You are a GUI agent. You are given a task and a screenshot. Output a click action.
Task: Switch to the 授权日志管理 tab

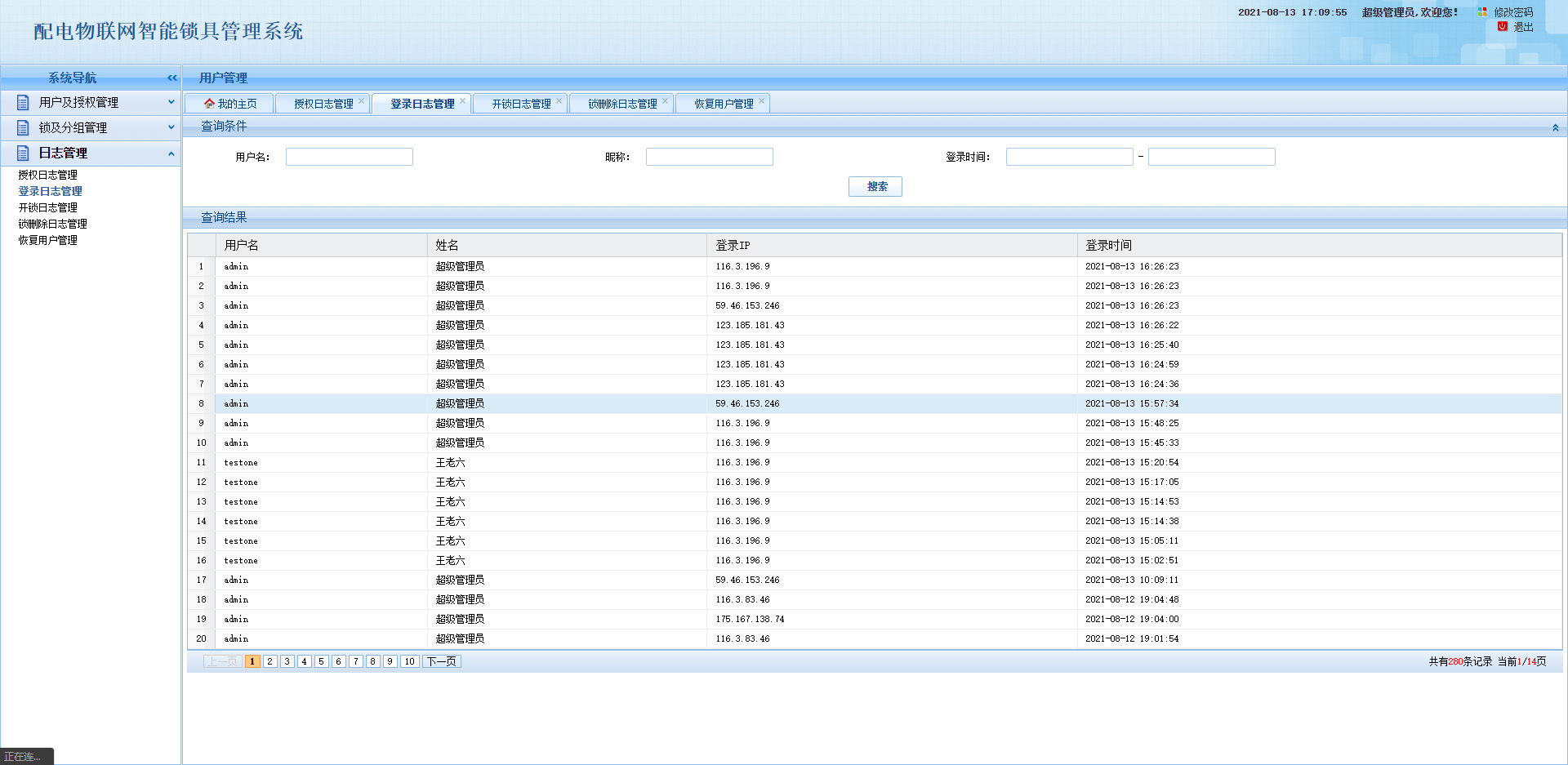(x=323, y=104)
